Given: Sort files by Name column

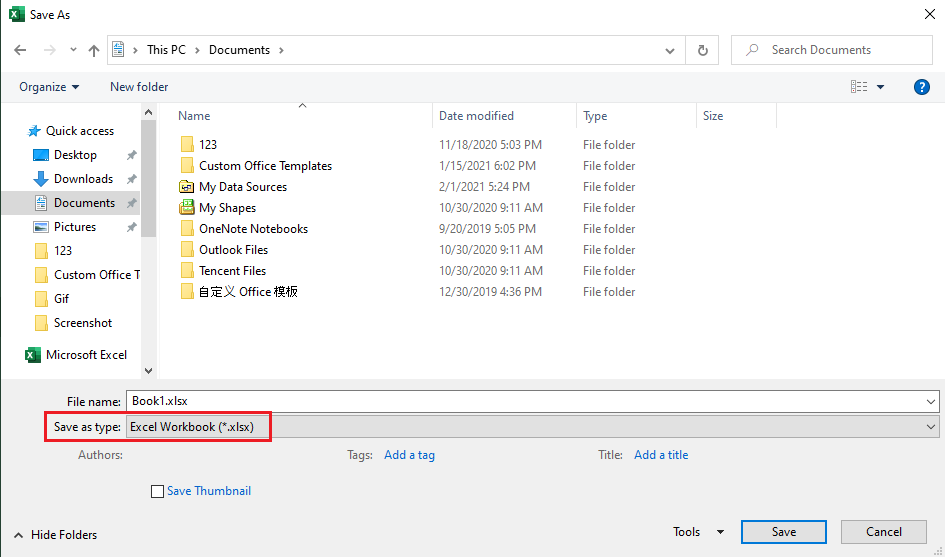Looking at the screenshot, I should click(x=194, y=116).
